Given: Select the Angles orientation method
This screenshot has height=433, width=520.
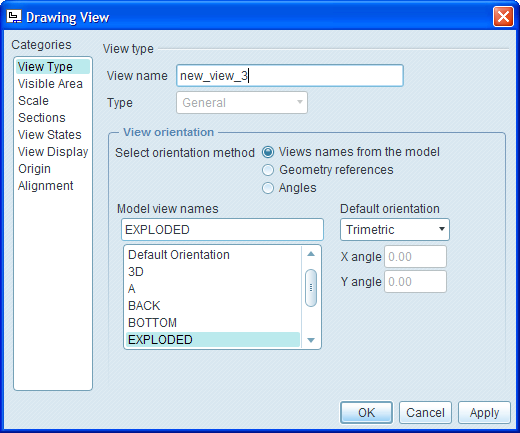Looking at the screenshot, I should click(x=268, y=188).
